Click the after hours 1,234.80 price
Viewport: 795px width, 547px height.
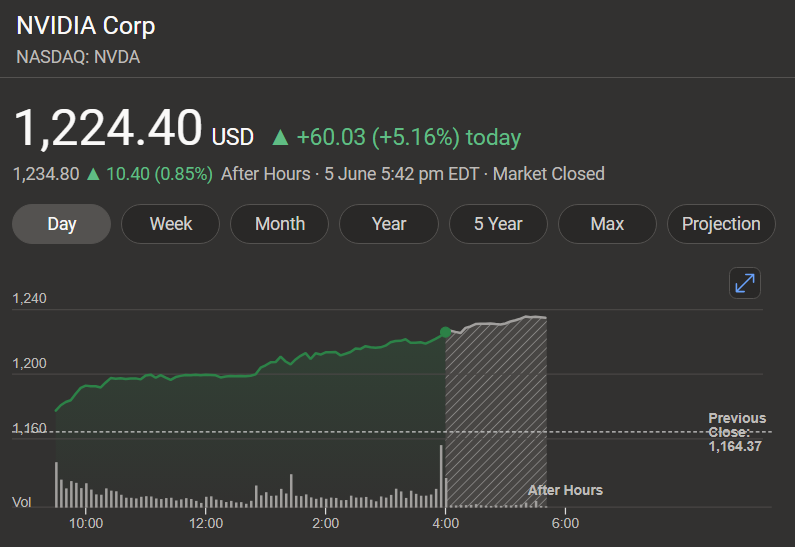(x=46, y=174)
